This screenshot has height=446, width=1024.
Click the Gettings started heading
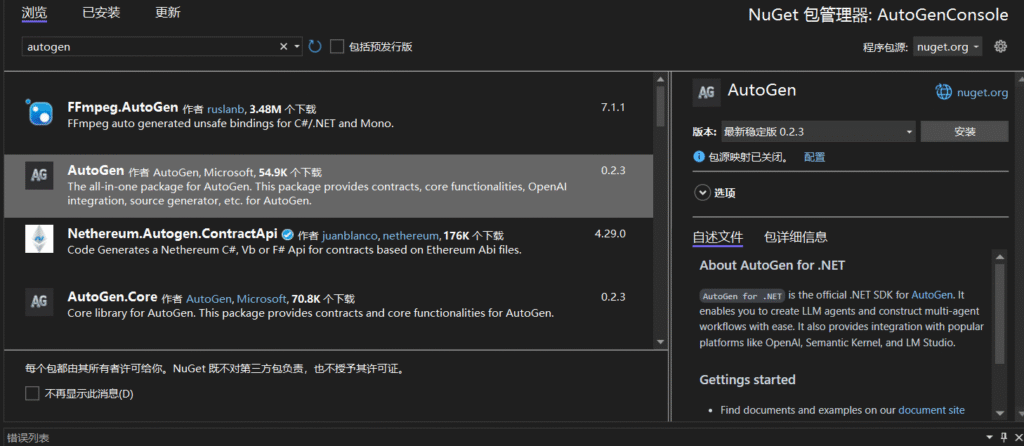[747, 379]
